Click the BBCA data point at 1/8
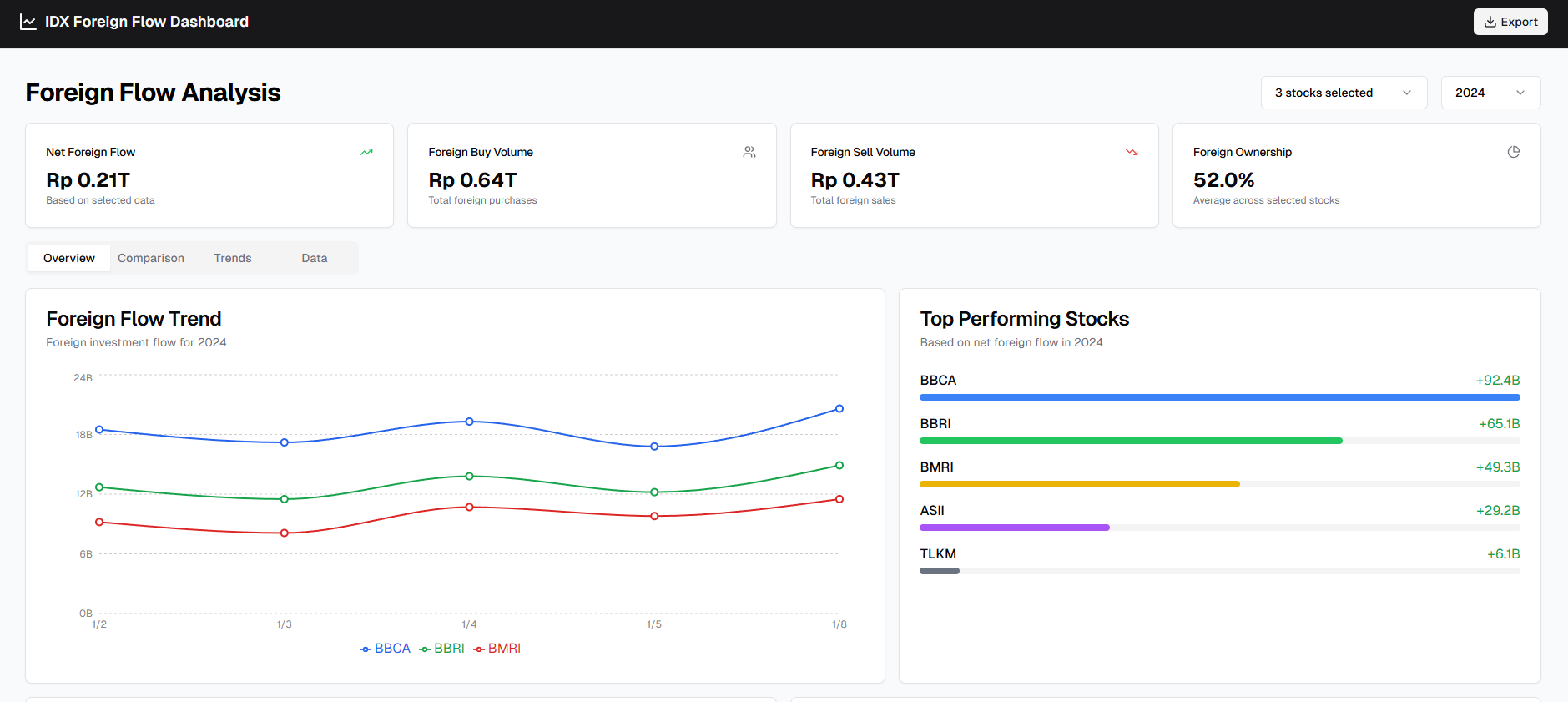This screenshot has height=702, width=1568. pos(839,409)
